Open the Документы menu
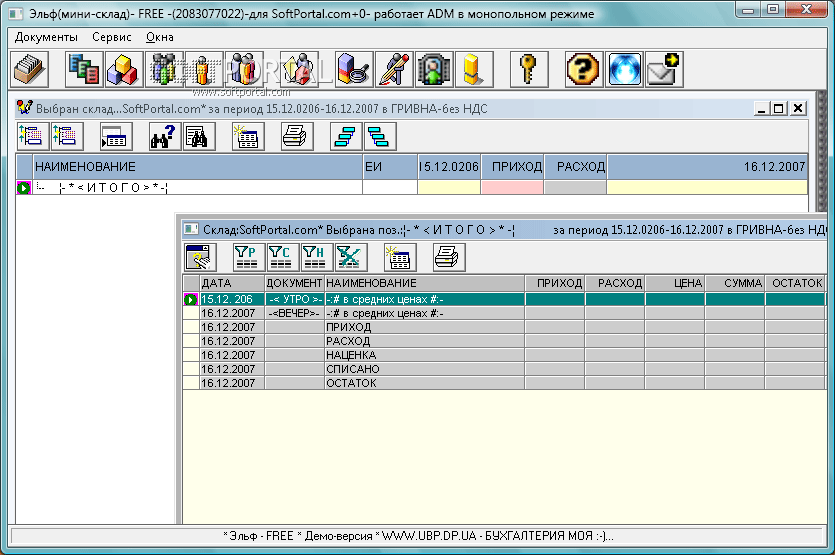This screenshot has width=835, height=555. (46, 37)
